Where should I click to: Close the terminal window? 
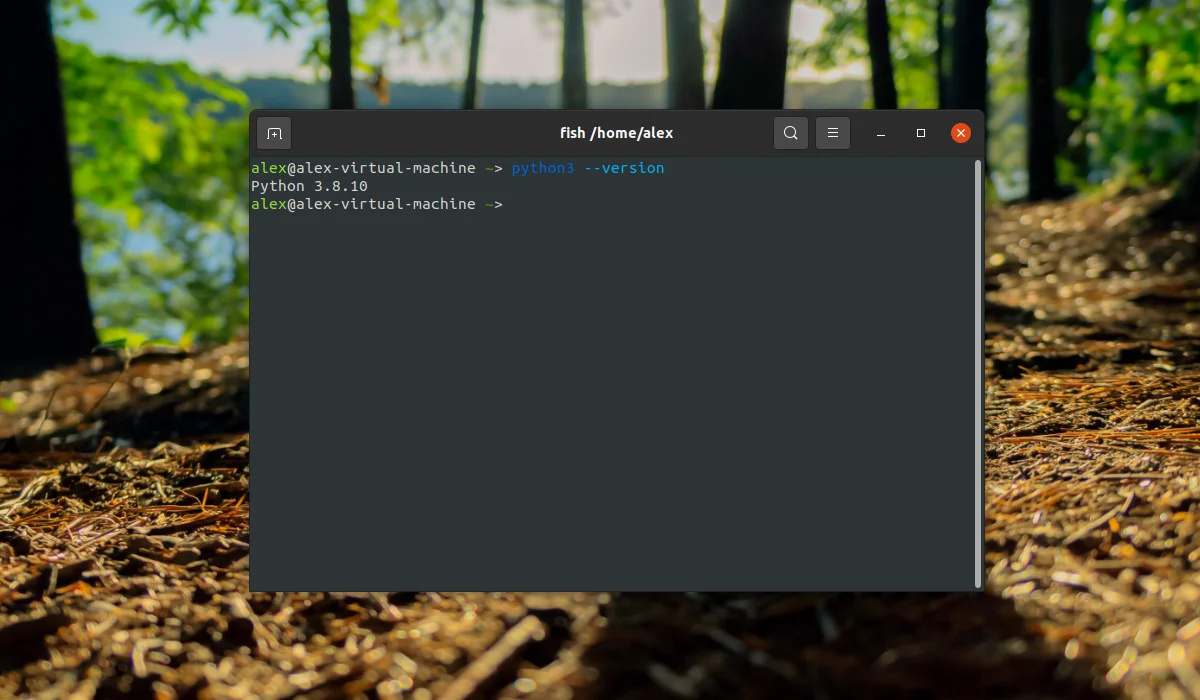click(x=961, y=133)
